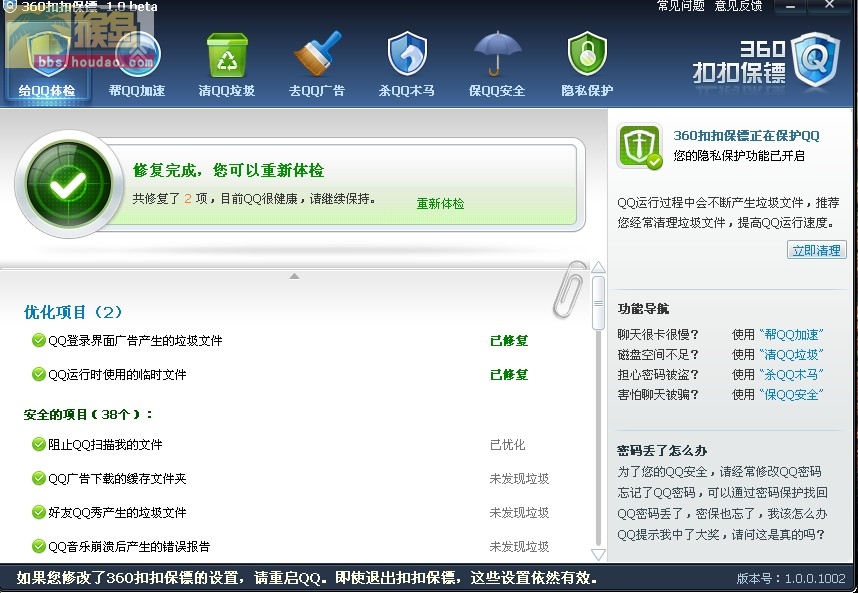Image resolution: width=858 pixels, height=593 pixels.
Task: Collapse the result panel with up triangle
Action: pyautogui.click(x=294, y=276)
